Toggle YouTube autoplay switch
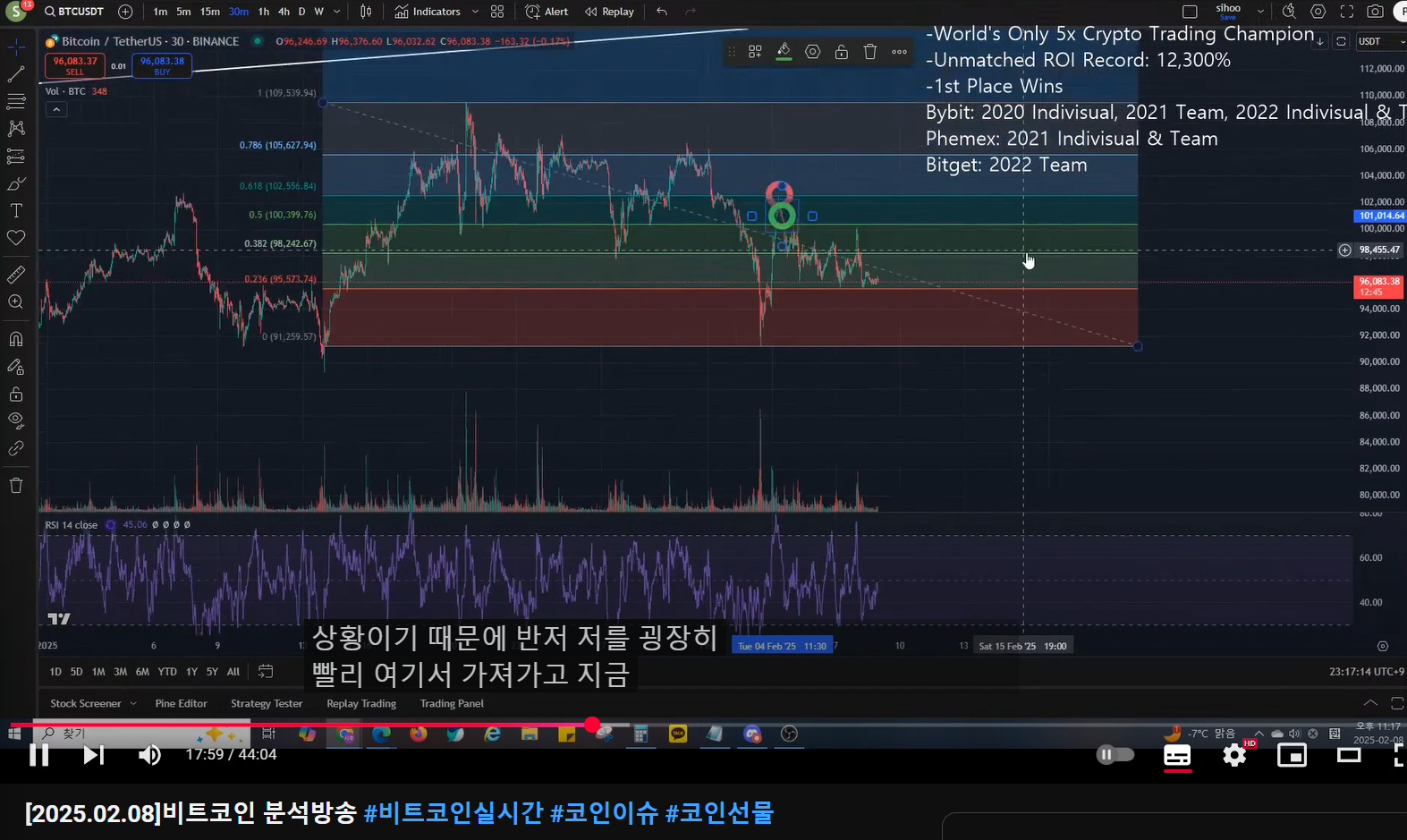The width and height of the screenshot is (1407, 840). pos(1115,754)
